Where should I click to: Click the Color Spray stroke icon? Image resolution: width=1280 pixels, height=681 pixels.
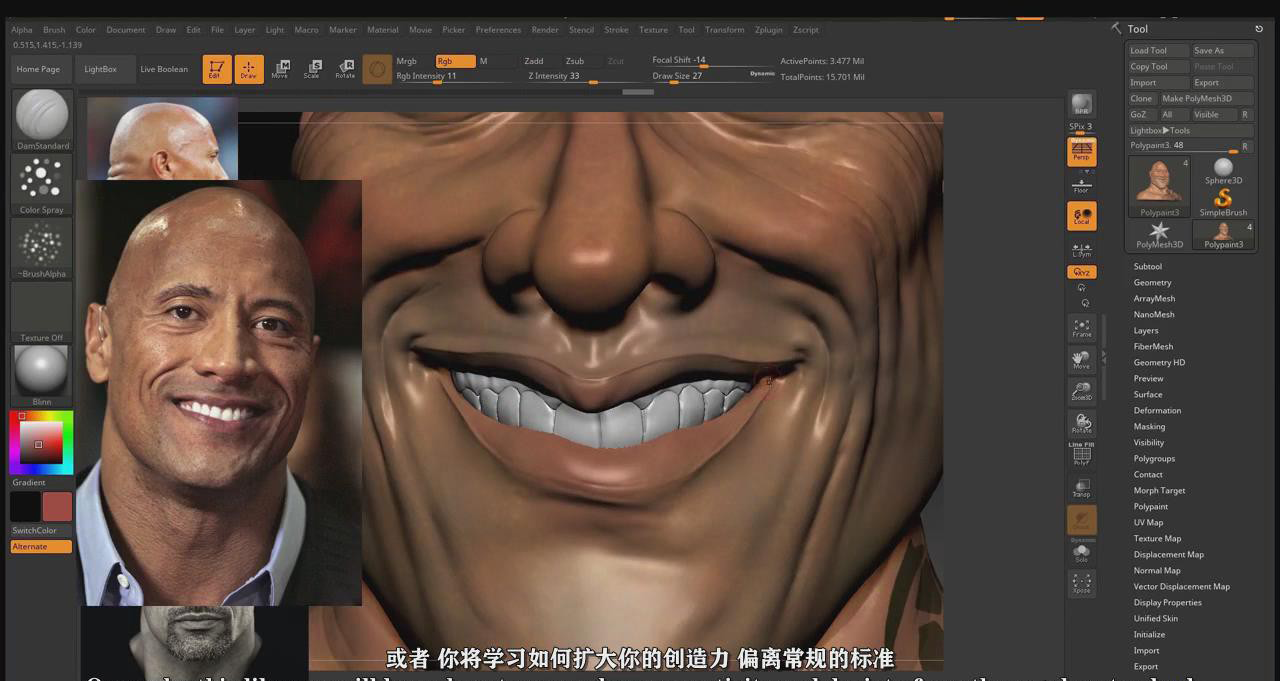click(41, 180)
